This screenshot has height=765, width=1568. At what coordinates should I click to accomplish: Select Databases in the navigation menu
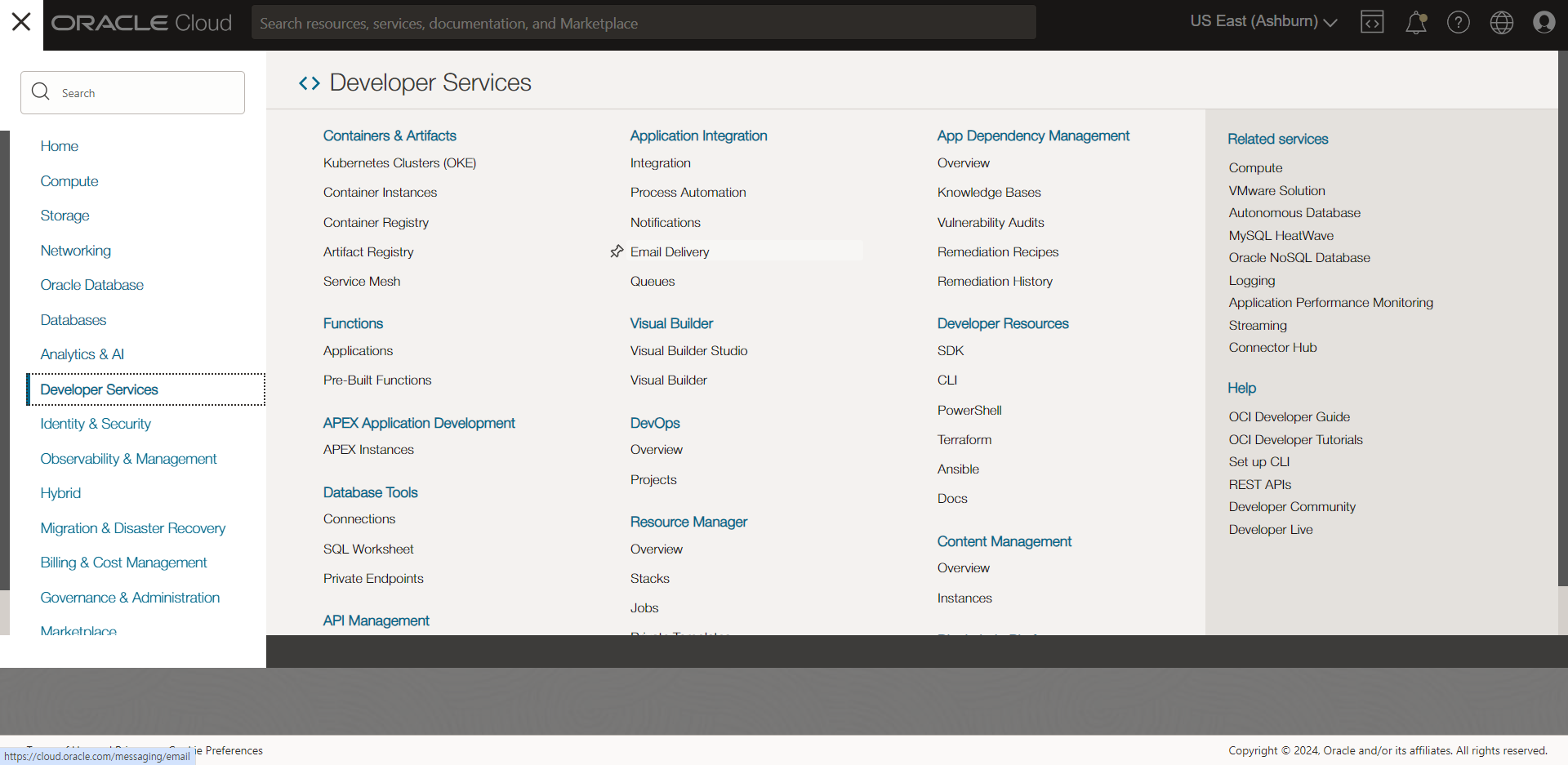pos(73,320)
